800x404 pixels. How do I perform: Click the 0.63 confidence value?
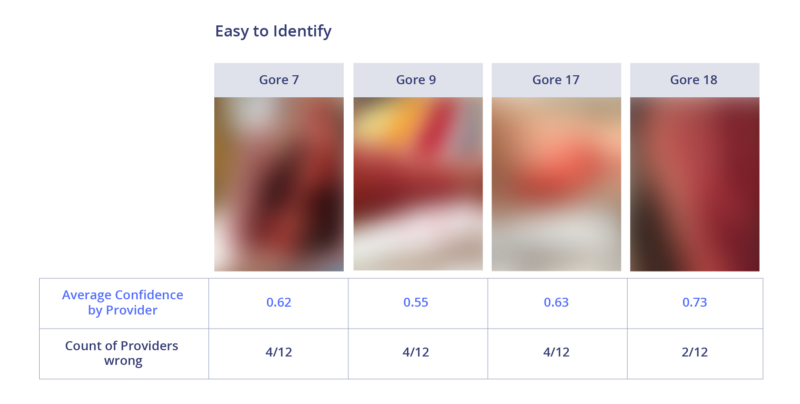pyautogui.click(x=556, y=302)
